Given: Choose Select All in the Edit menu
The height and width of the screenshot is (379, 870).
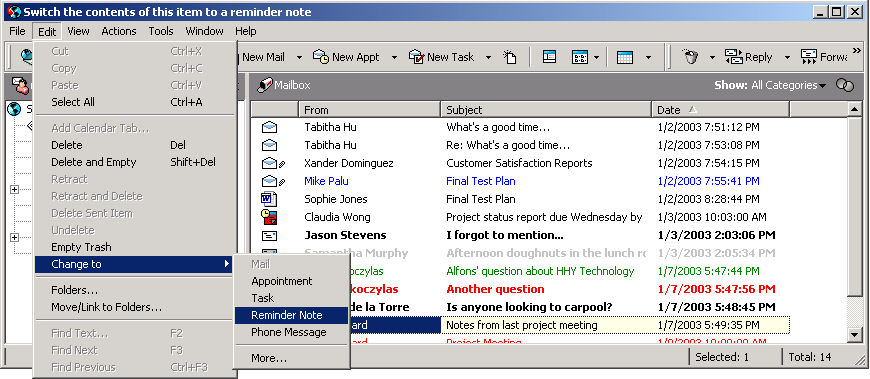Looking at the screenshot, I should [135, 102].
